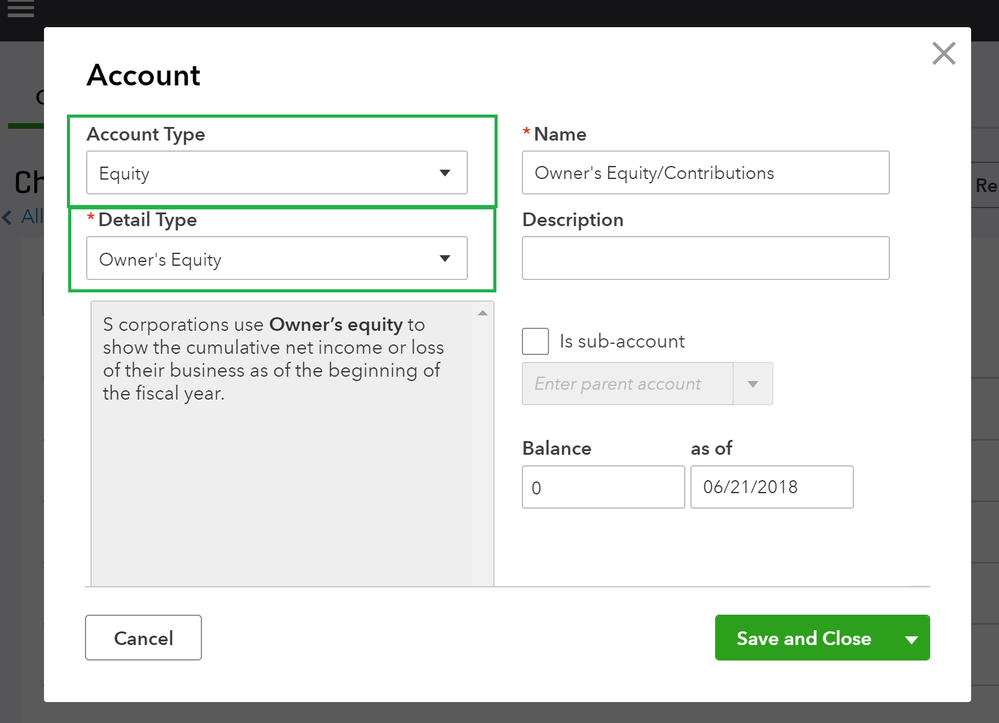
Task: Open the Save and Close options arrow
Action: coord(911,639)
